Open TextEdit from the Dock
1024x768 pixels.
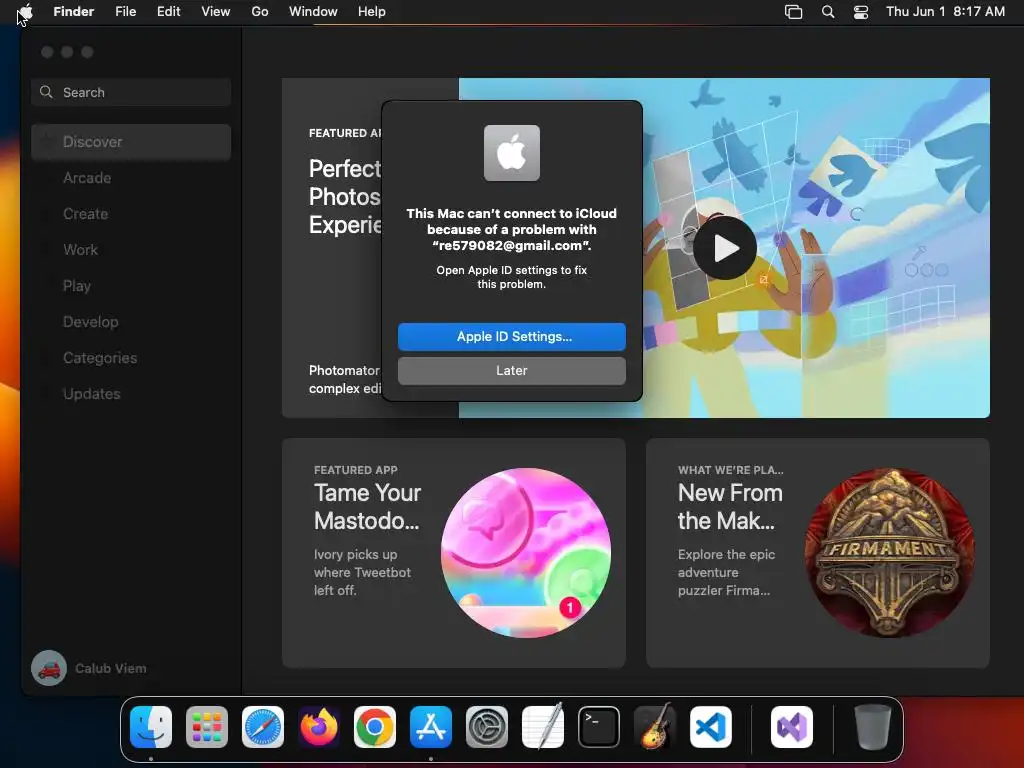click(x=543, y=726)
